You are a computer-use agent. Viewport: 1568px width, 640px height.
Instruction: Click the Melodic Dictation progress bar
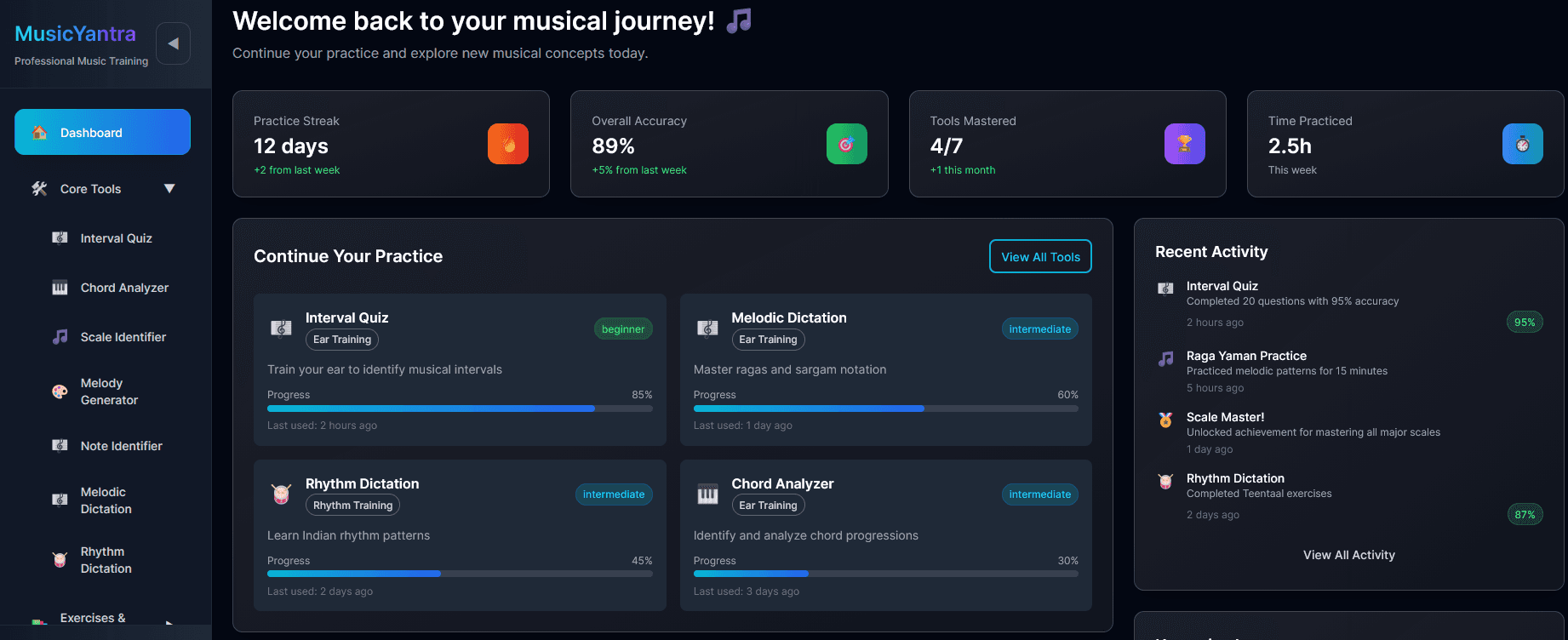point(885,409)
